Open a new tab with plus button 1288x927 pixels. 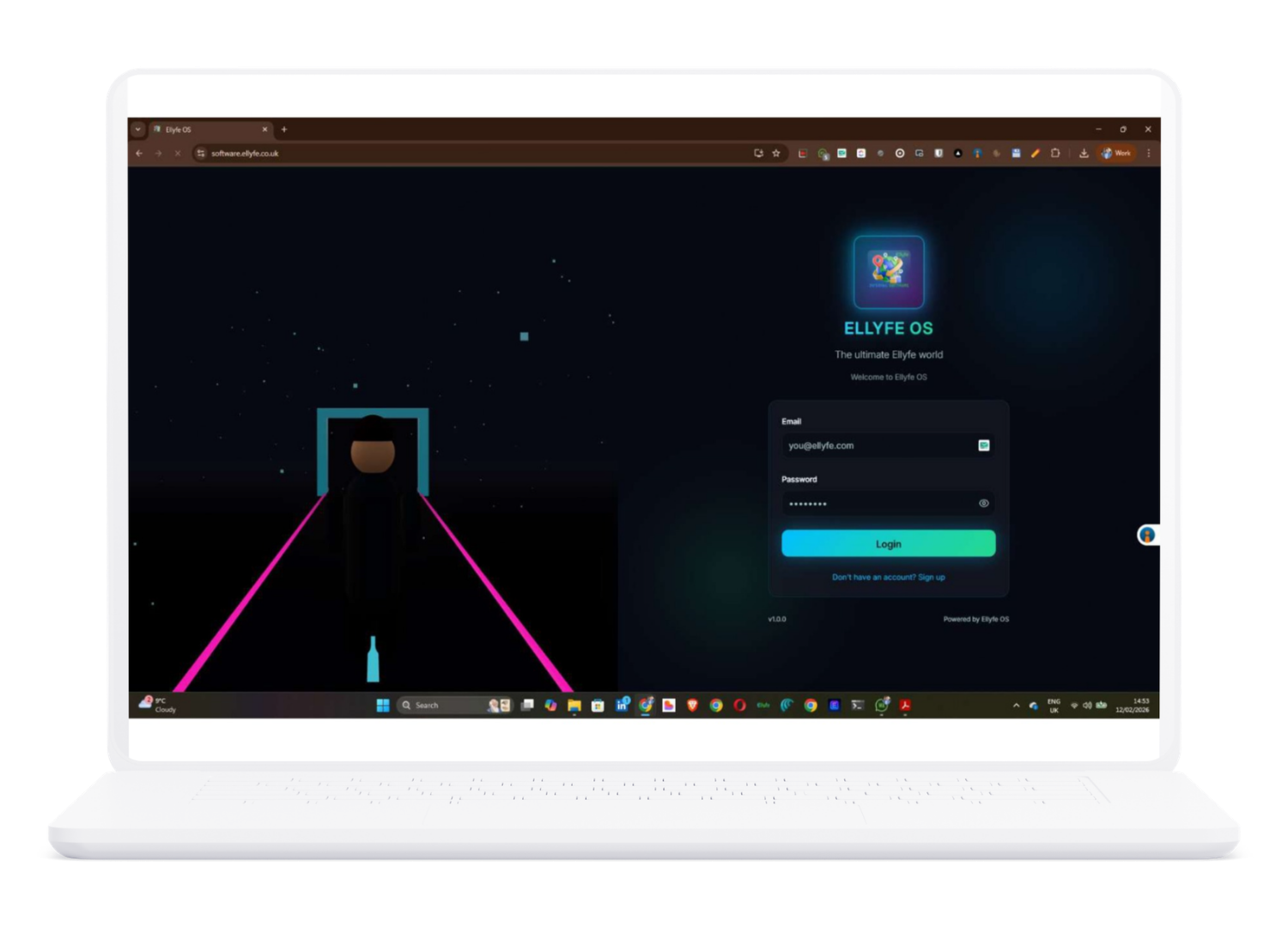pos(284,129)
